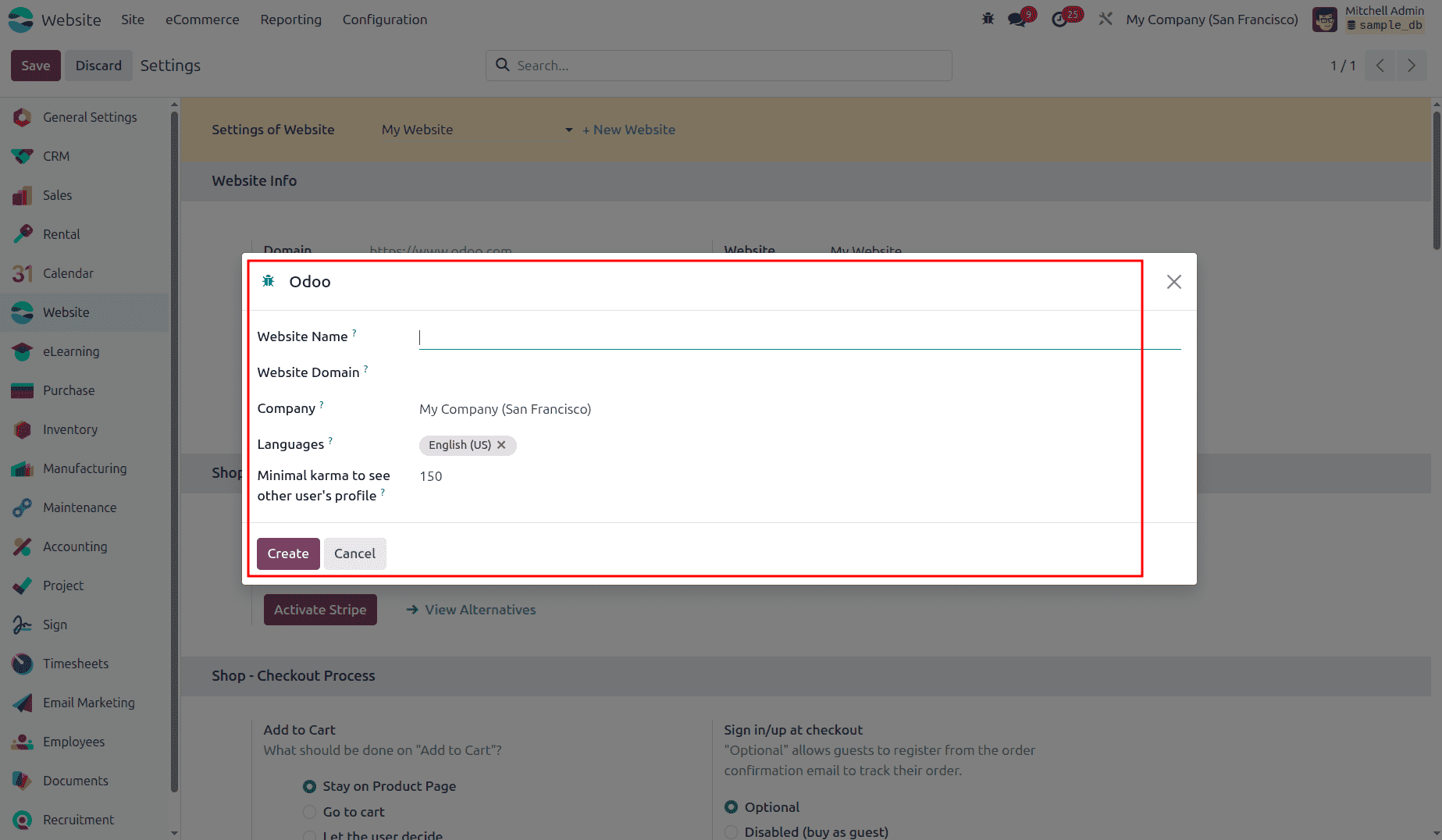
Task: Open the Recruitment magnifier icon
Action: pyautogui.click(x=22, y=820)
